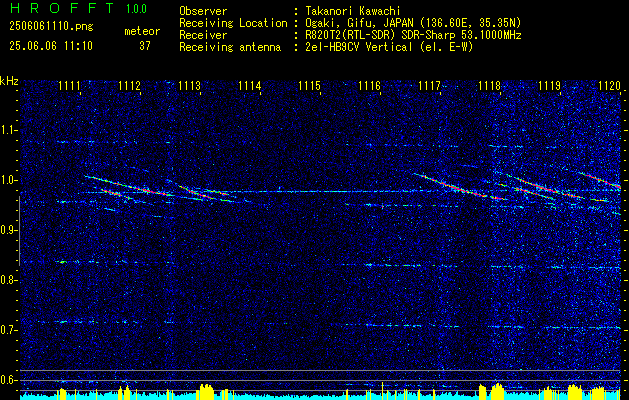Click the Receiving antenna label

230,47
